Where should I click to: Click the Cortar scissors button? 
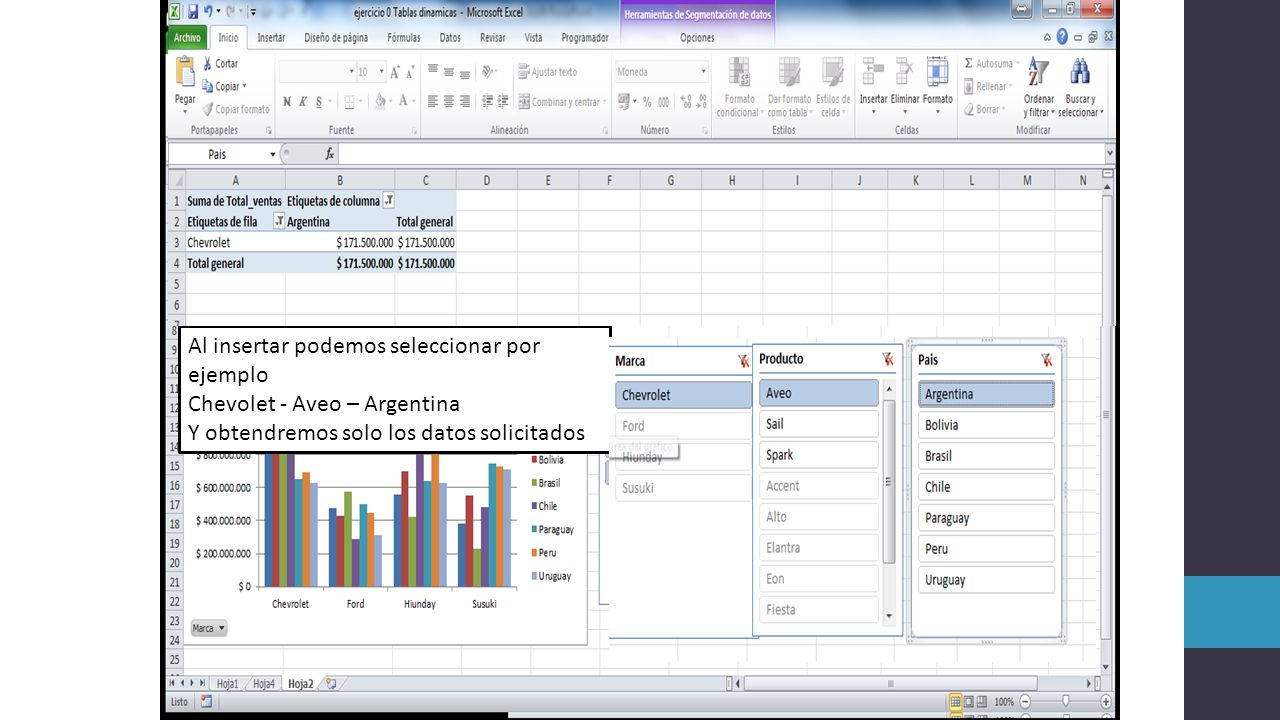221,64
